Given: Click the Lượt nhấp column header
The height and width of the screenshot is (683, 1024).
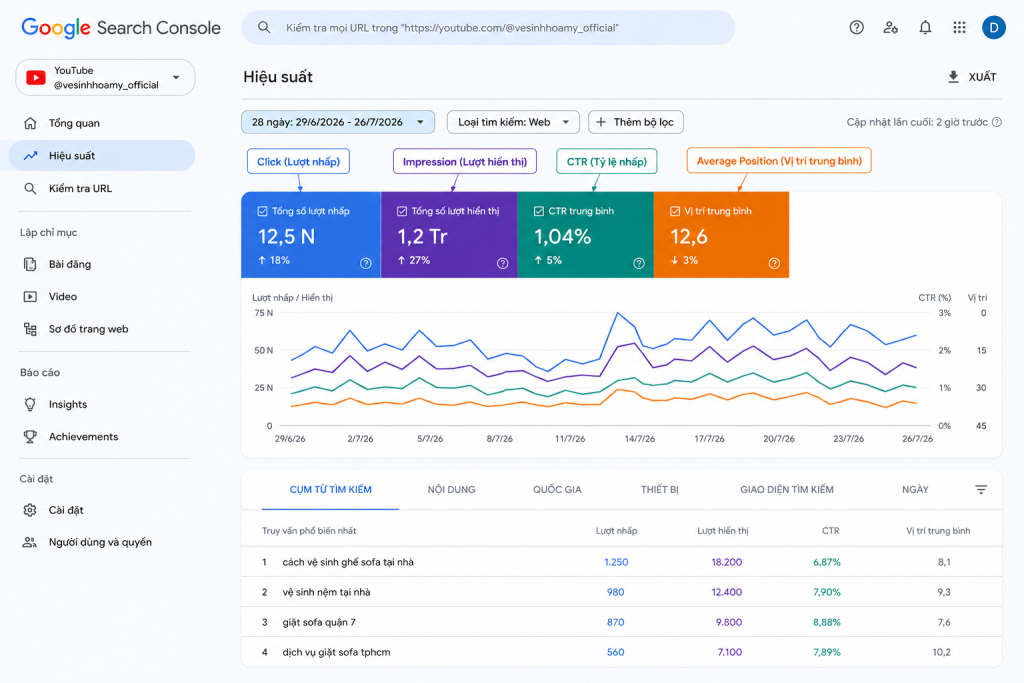Looking at the screenshot, I should point(616,531).
